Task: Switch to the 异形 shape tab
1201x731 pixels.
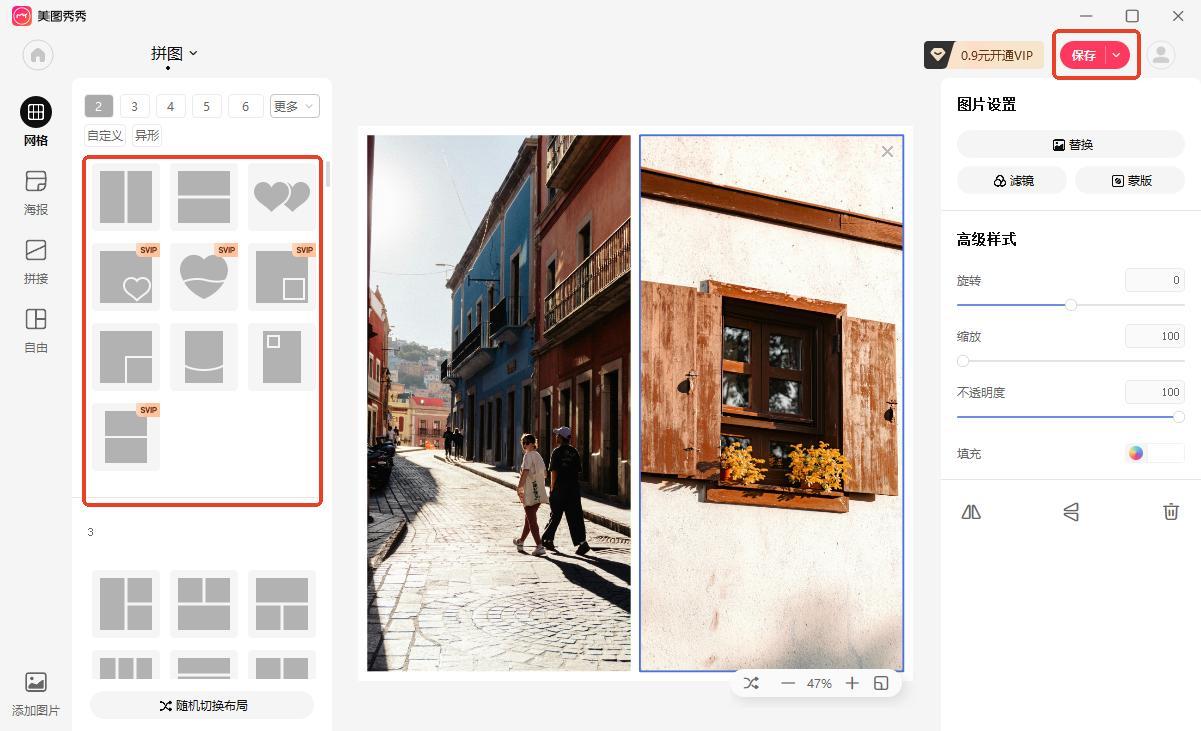Action: [x=147, y=136]
